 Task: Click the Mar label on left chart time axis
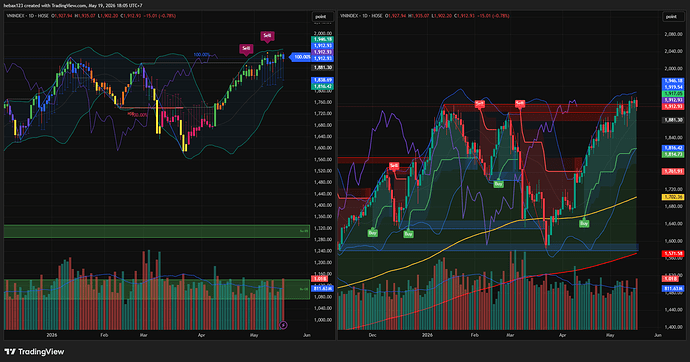click(143, 335)
